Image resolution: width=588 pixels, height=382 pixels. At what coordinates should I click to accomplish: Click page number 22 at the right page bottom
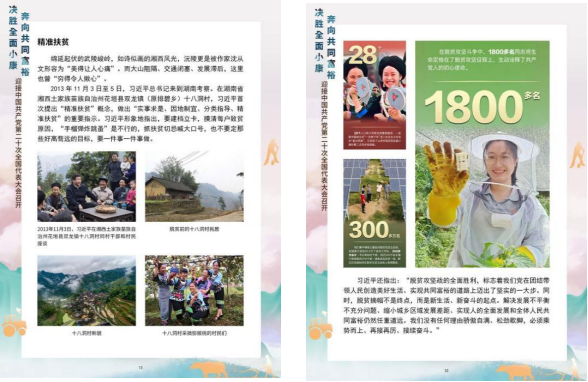446,370
